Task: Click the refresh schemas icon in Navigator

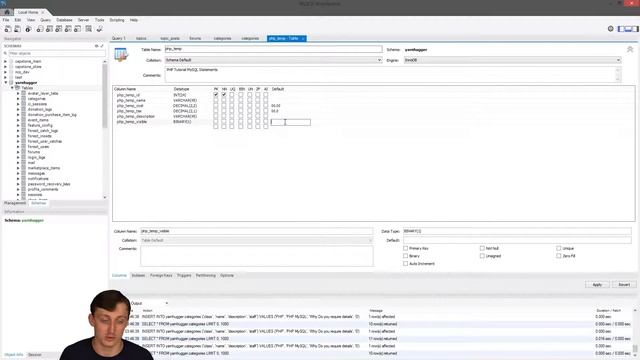Action: pyautogui.click(x=97, y=46)
